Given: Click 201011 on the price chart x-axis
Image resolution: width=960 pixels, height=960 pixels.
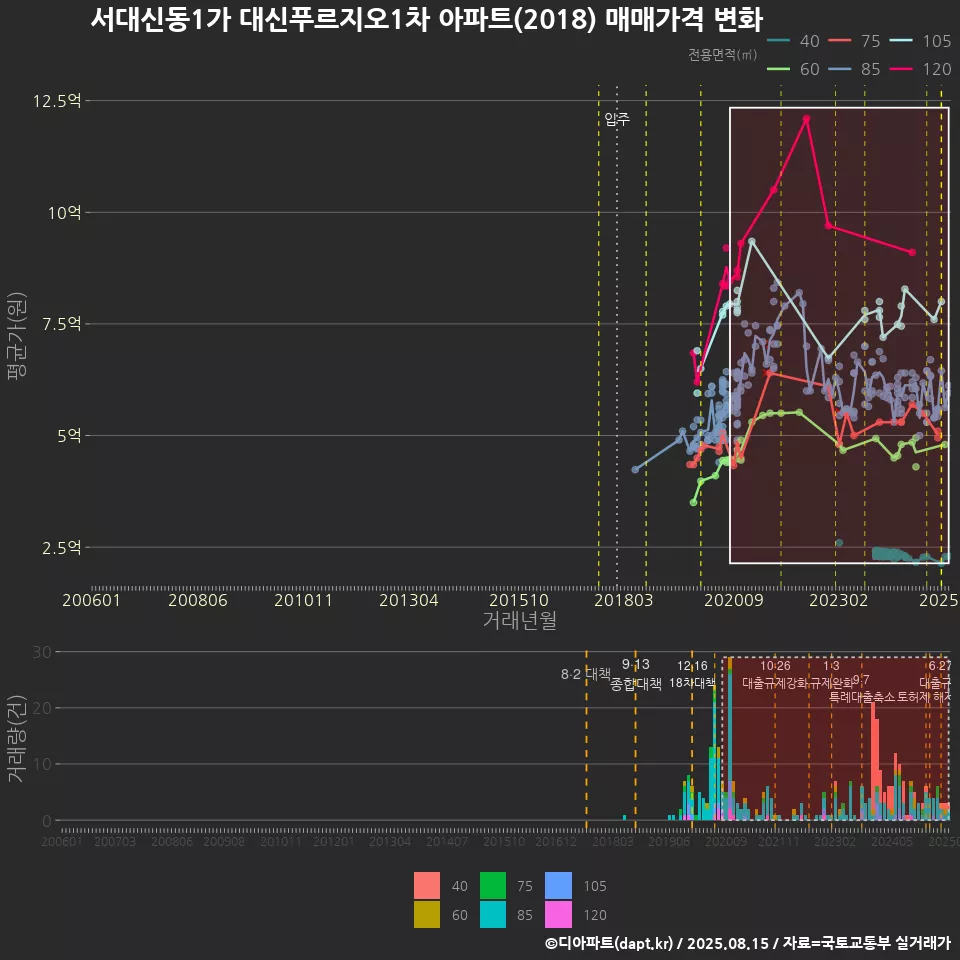Looking at the screenshot, I should [303, 600].
